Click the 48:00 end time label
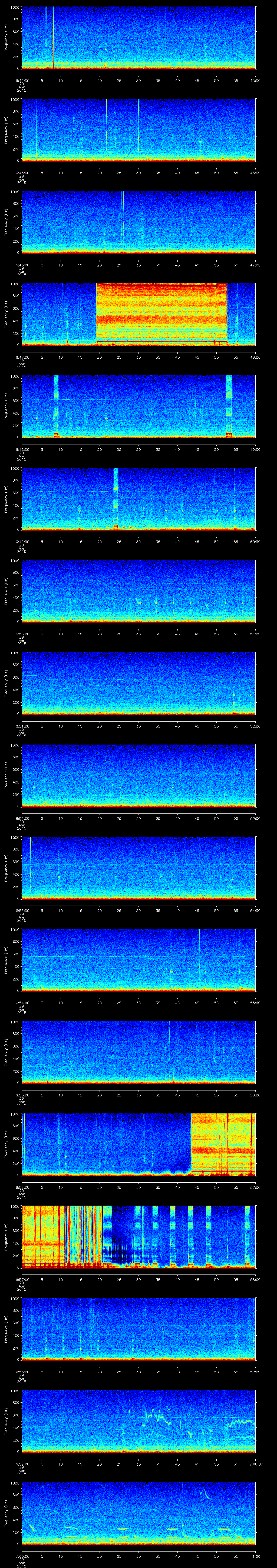277x1568 pixels. point(256,357)
